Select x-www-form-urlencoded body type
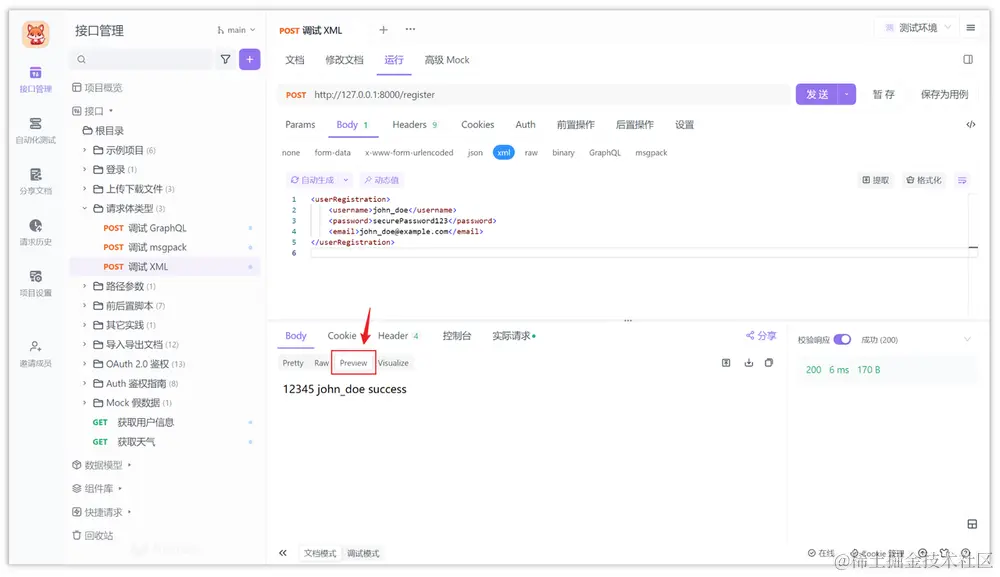Viewport: 1000px width, 577px height. point(409,152)
